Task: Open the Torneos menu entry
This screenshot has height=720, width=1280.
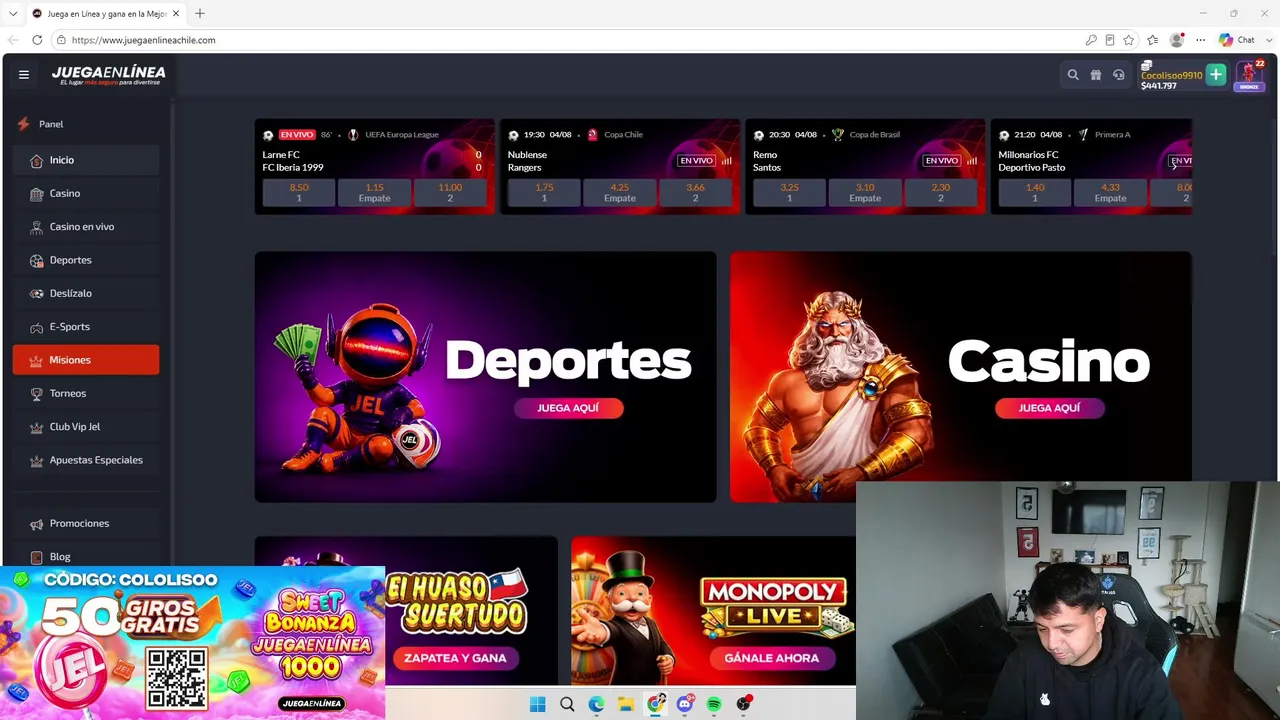Action: tap(86, 393)
